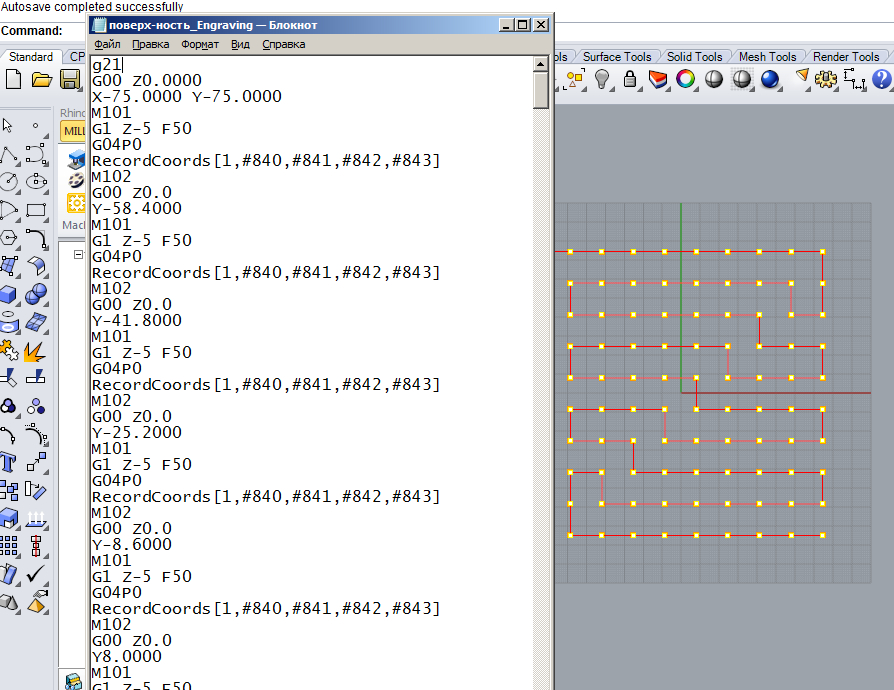Click the Check objects checkmark icon
Viewport: 894px width, 690px height.
click(x=36, y=574)
